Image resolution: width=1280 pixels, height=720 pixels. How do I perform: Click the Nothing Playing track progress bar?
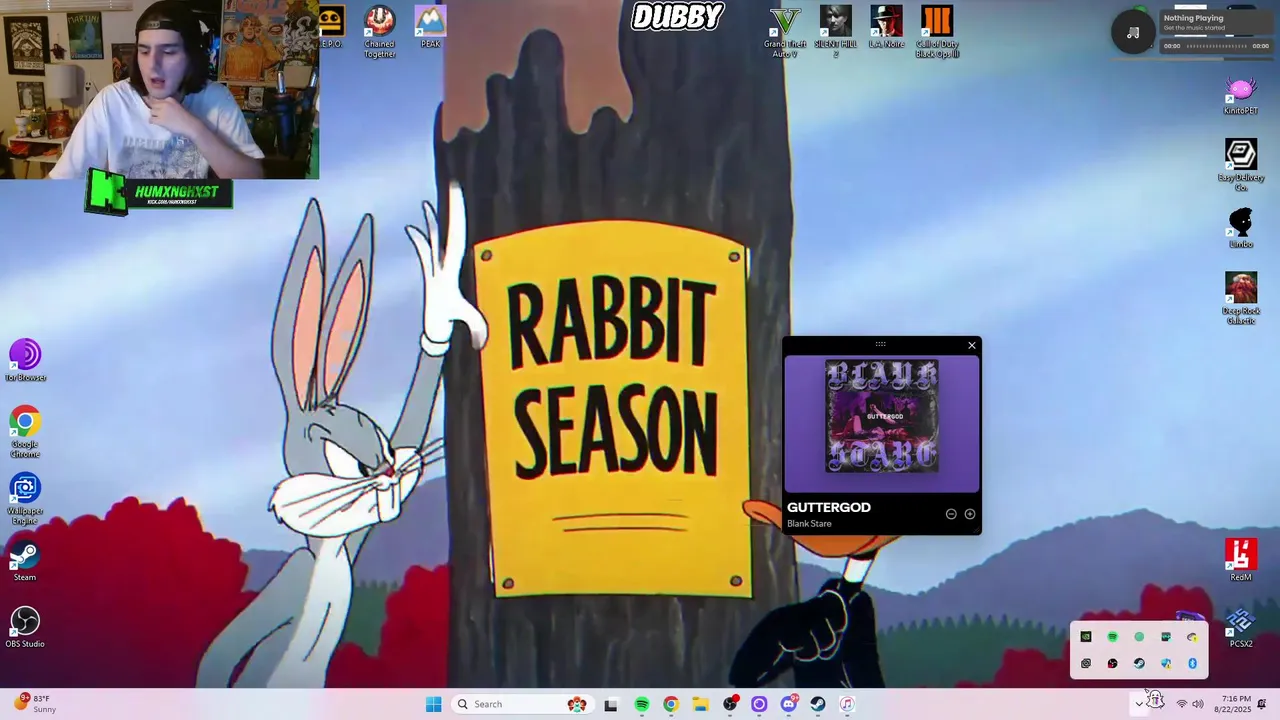pos(1216,46)
